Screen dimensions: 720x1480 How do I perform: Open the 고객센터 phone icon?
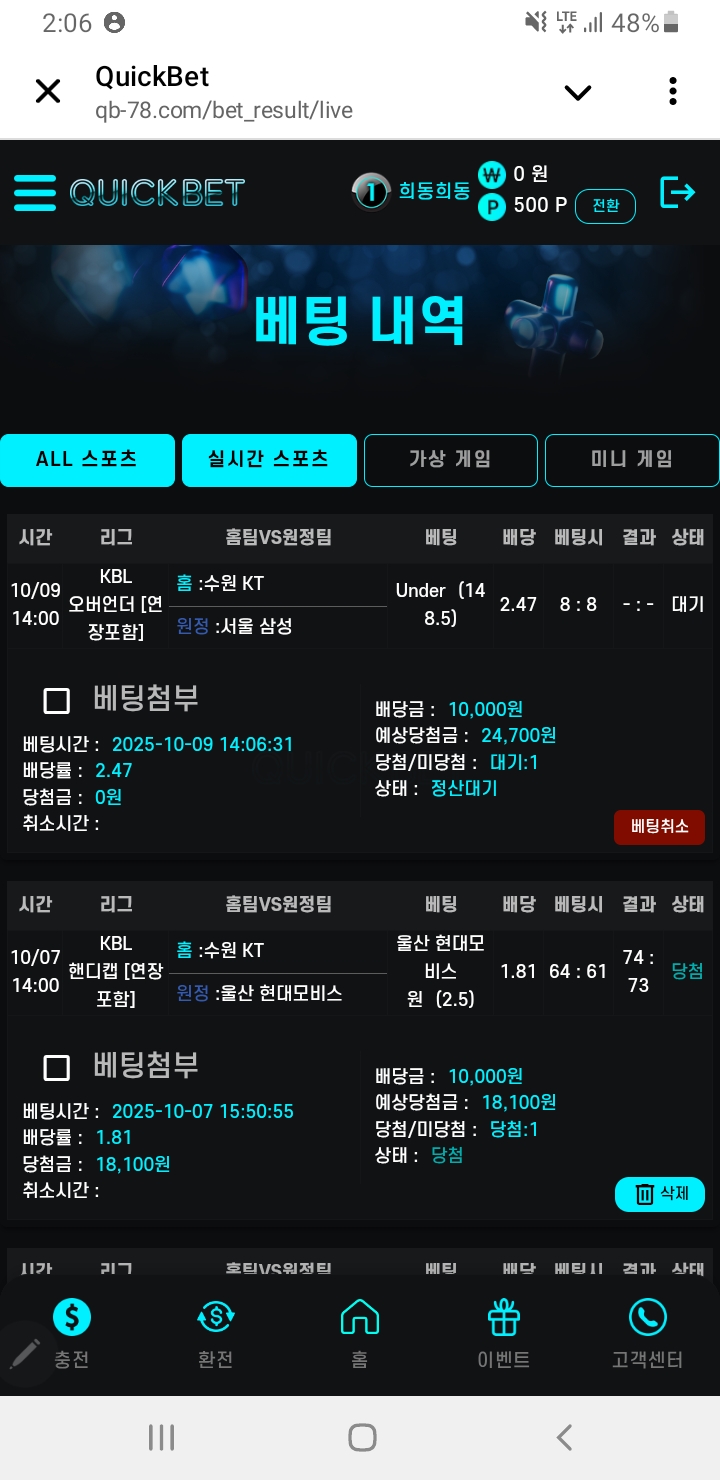tap(647, 1318)
